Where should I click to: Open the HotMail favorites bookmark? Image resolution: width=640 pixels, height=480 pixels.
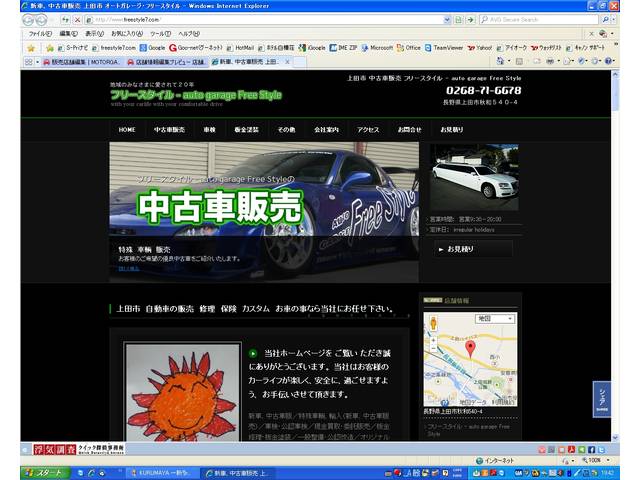click(x=240, y=48)
